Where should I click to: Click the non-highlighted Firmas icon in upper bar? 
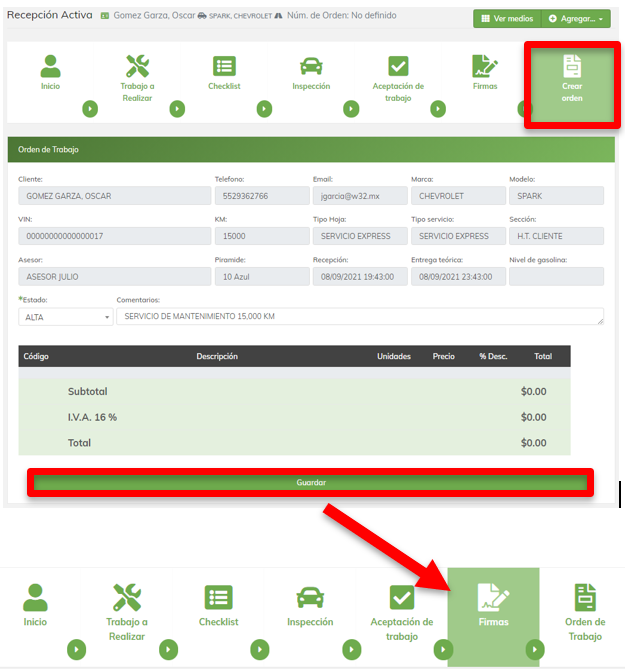point(485,67)
